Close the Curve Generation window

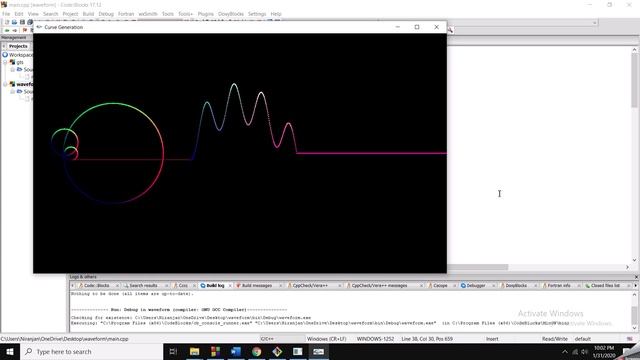tap(436, 27)
